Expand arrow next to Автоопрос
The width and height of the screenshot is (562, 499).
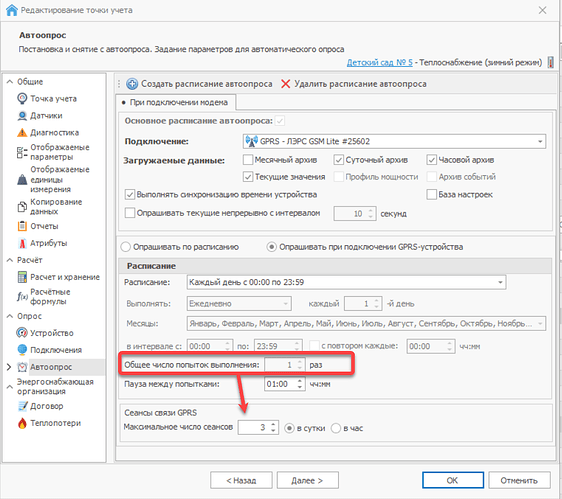(9, 367)
